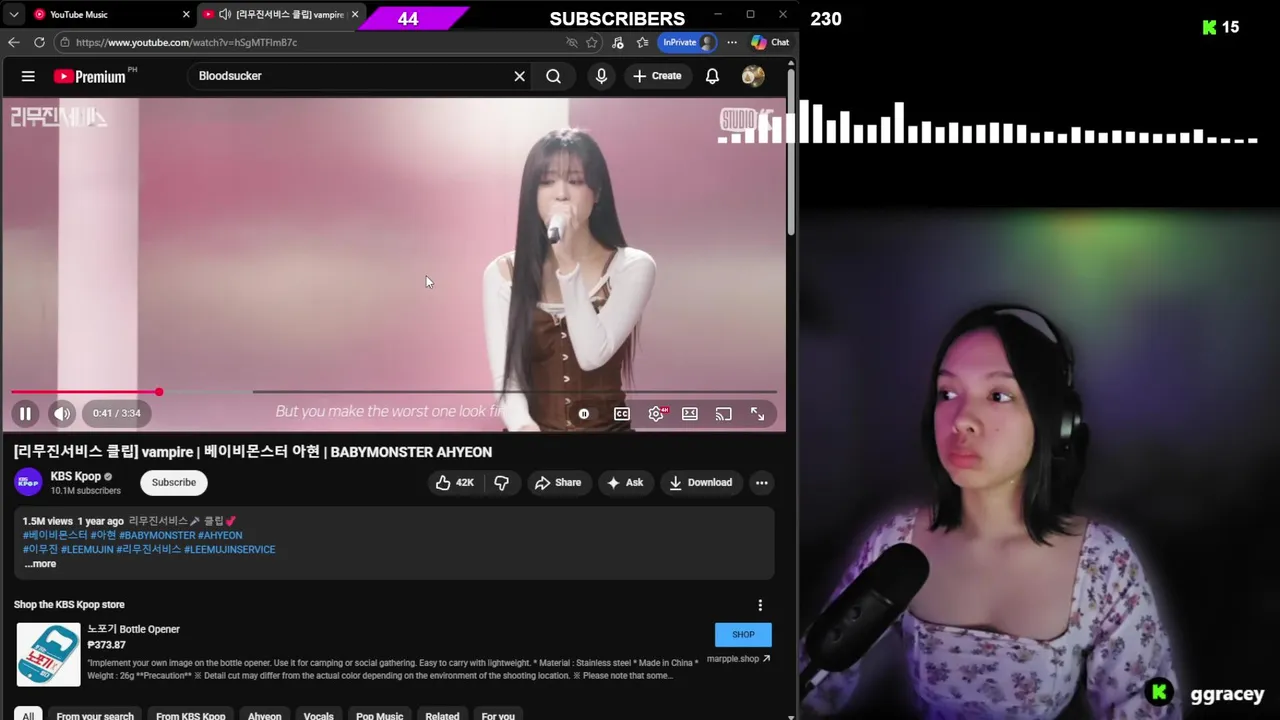Pause the video
The width and height of the screenshot is (1280, 720).
point(25,413)
